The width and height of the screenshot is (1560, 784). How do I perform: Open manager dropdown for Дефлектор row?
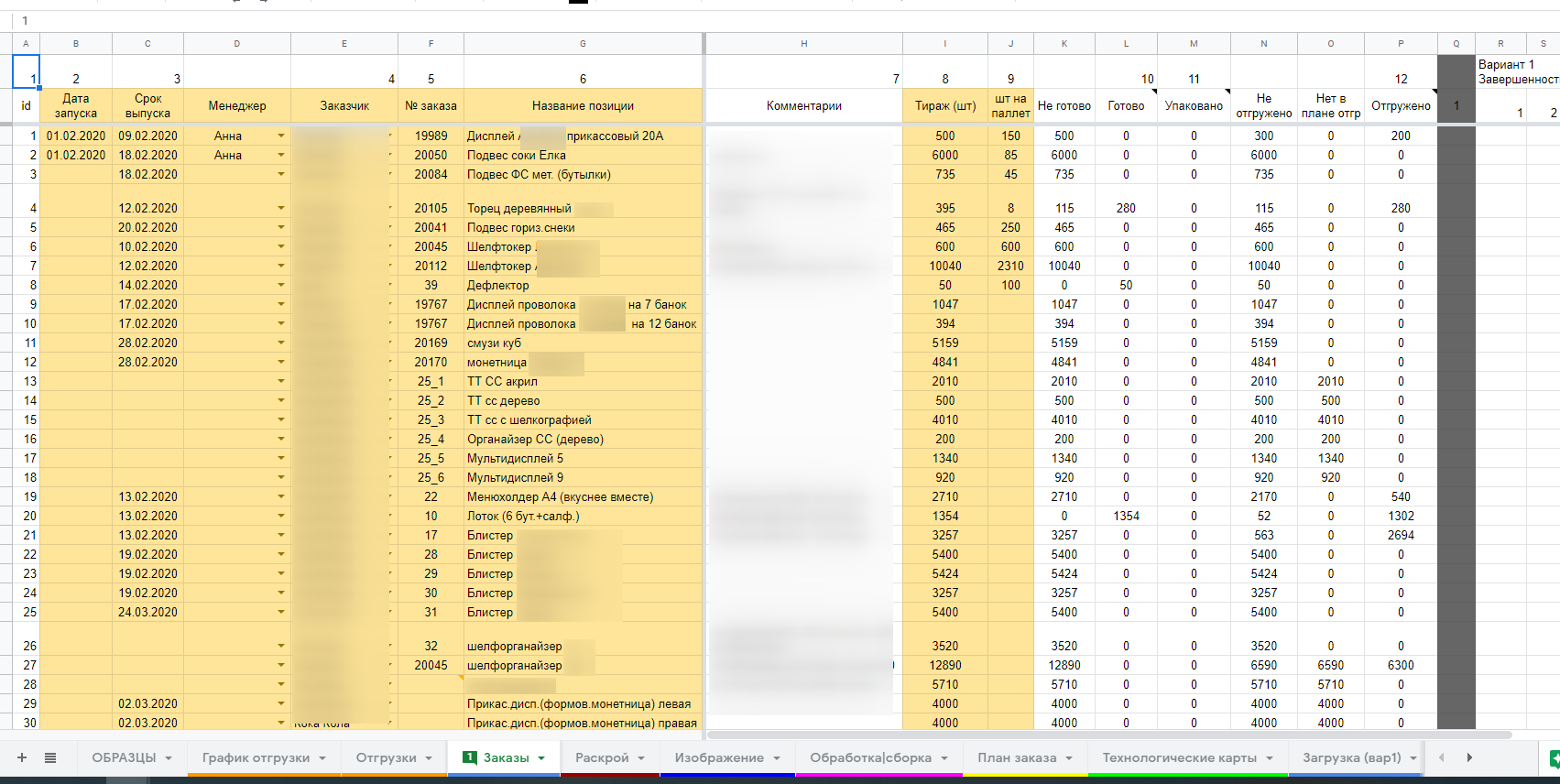tap(281, 285)
